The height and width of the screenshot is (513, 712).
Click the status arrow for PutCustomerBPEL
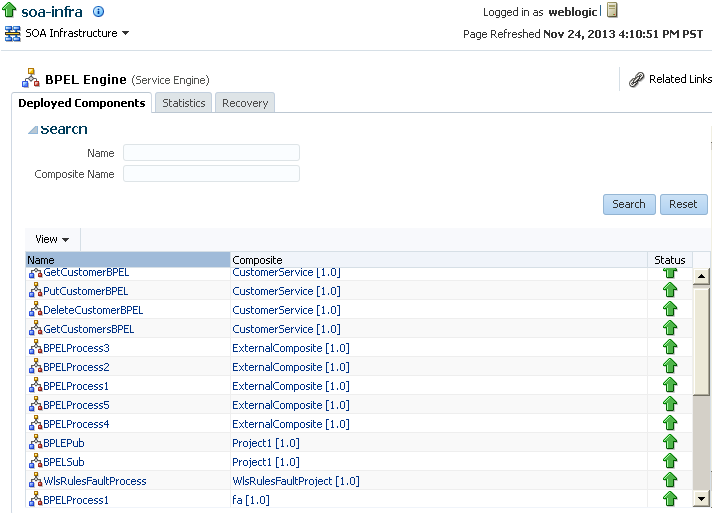tap(670, 290)
